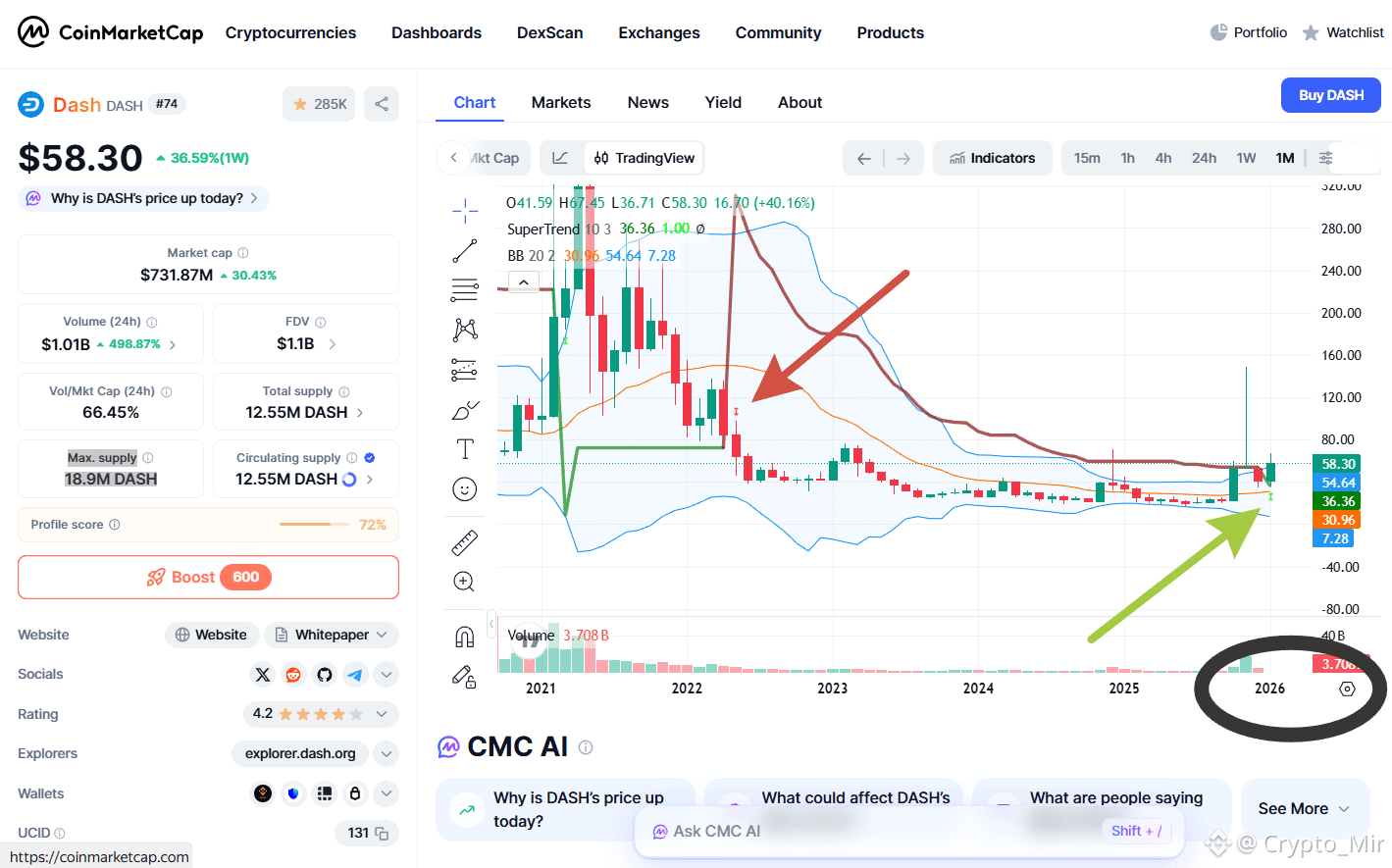Open the Volume (24h) details chevron
This screenshot has width=1392, height=868.
[x=173, y=345]
